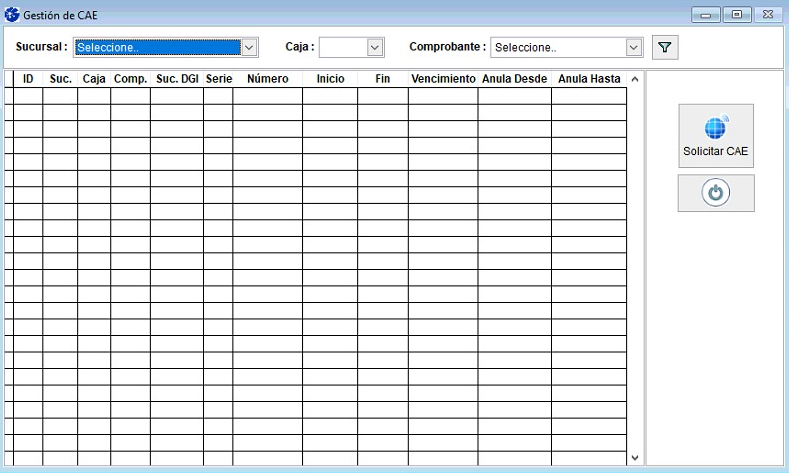This screenshot has width=789, height=473.
Task: Click the filter funnel icon
Action: pyautogui.click(x=664, y=47)
